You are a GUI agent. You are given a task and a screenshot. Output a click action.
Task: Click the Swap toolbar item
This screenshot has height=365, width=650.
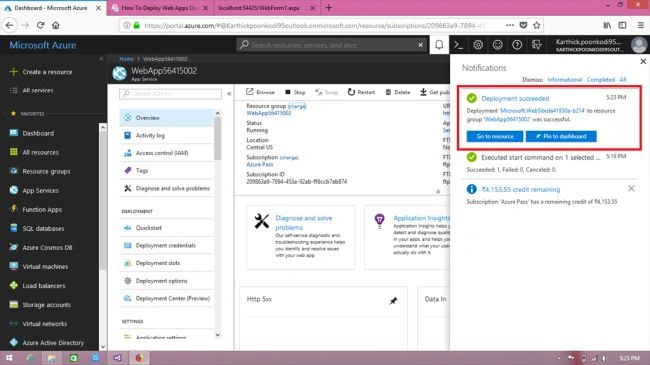click(327, 92)
